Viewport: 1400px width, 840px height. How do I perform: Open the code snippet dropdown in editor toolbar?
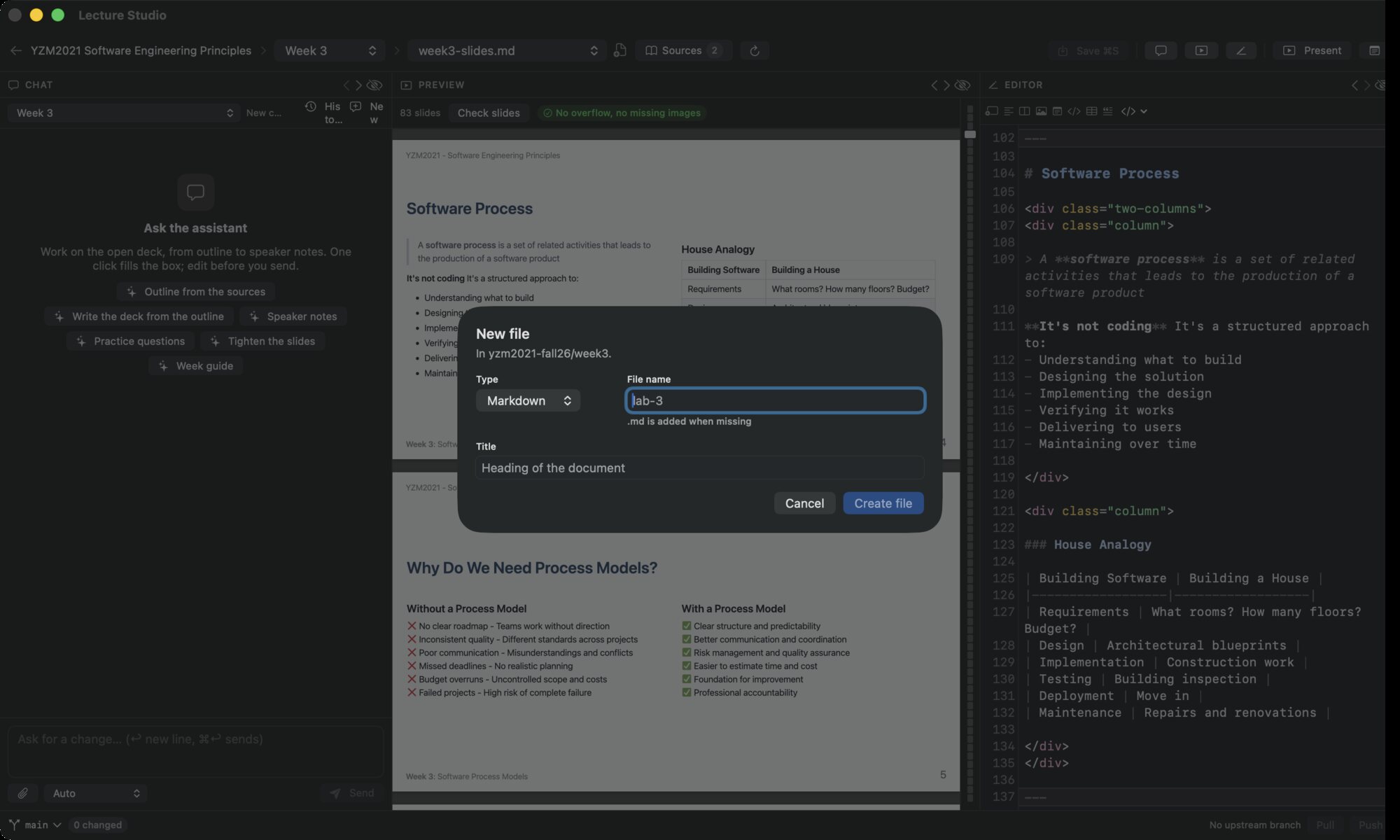(x=1134, y=111)
